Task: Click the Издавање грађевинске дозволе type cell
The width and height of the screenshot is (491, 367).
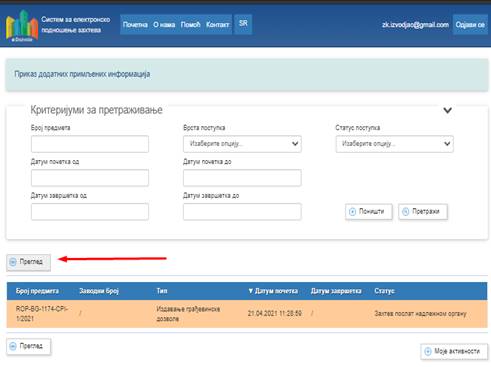Action: coord(188,314)
